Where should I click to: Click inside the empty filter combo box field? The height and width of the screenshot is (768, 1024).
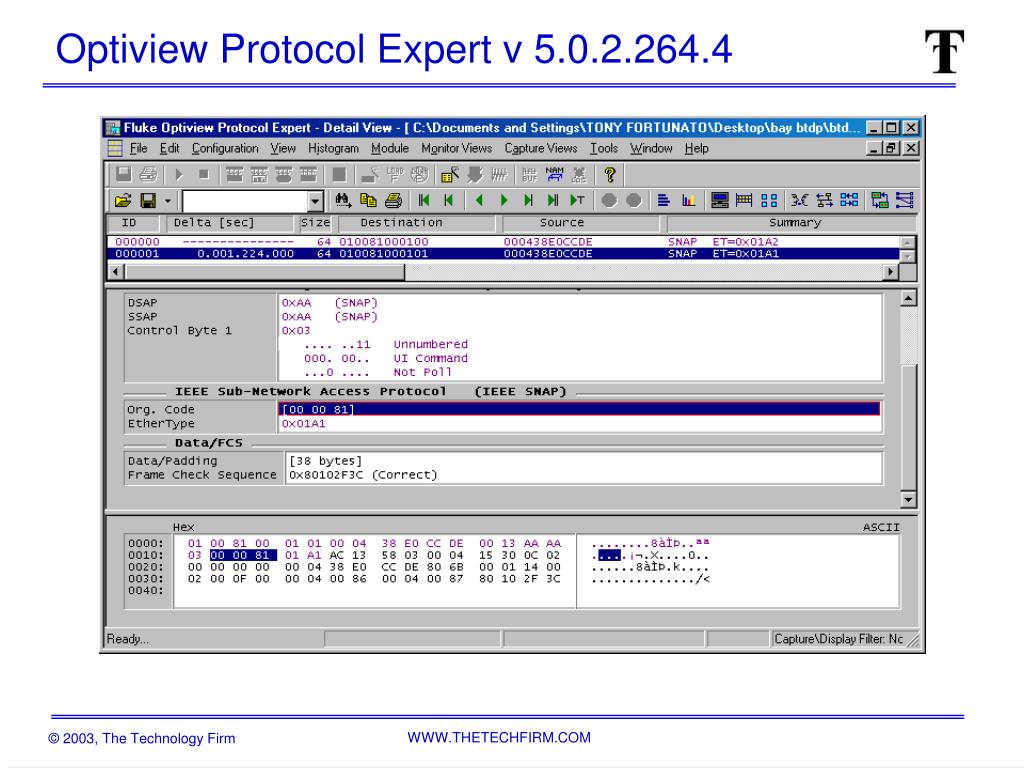246,201
